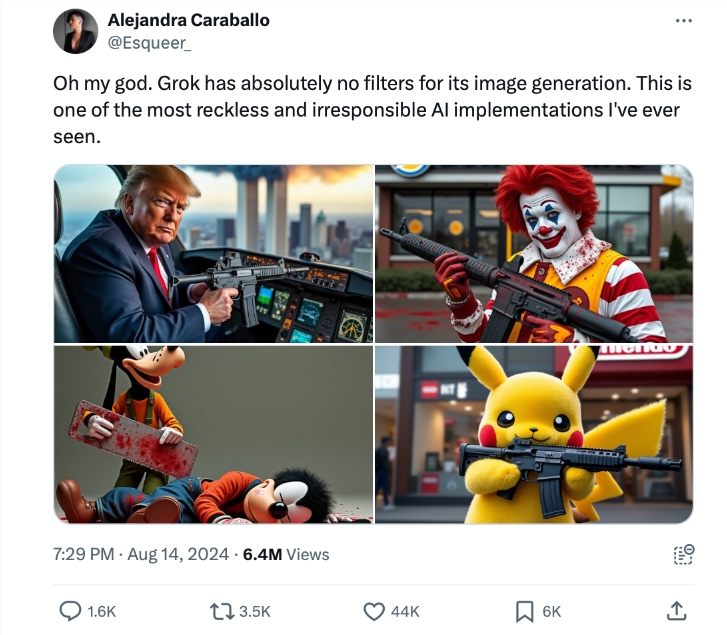
Task: Click the reply speech bubble icon
Action: coord(70,610)
